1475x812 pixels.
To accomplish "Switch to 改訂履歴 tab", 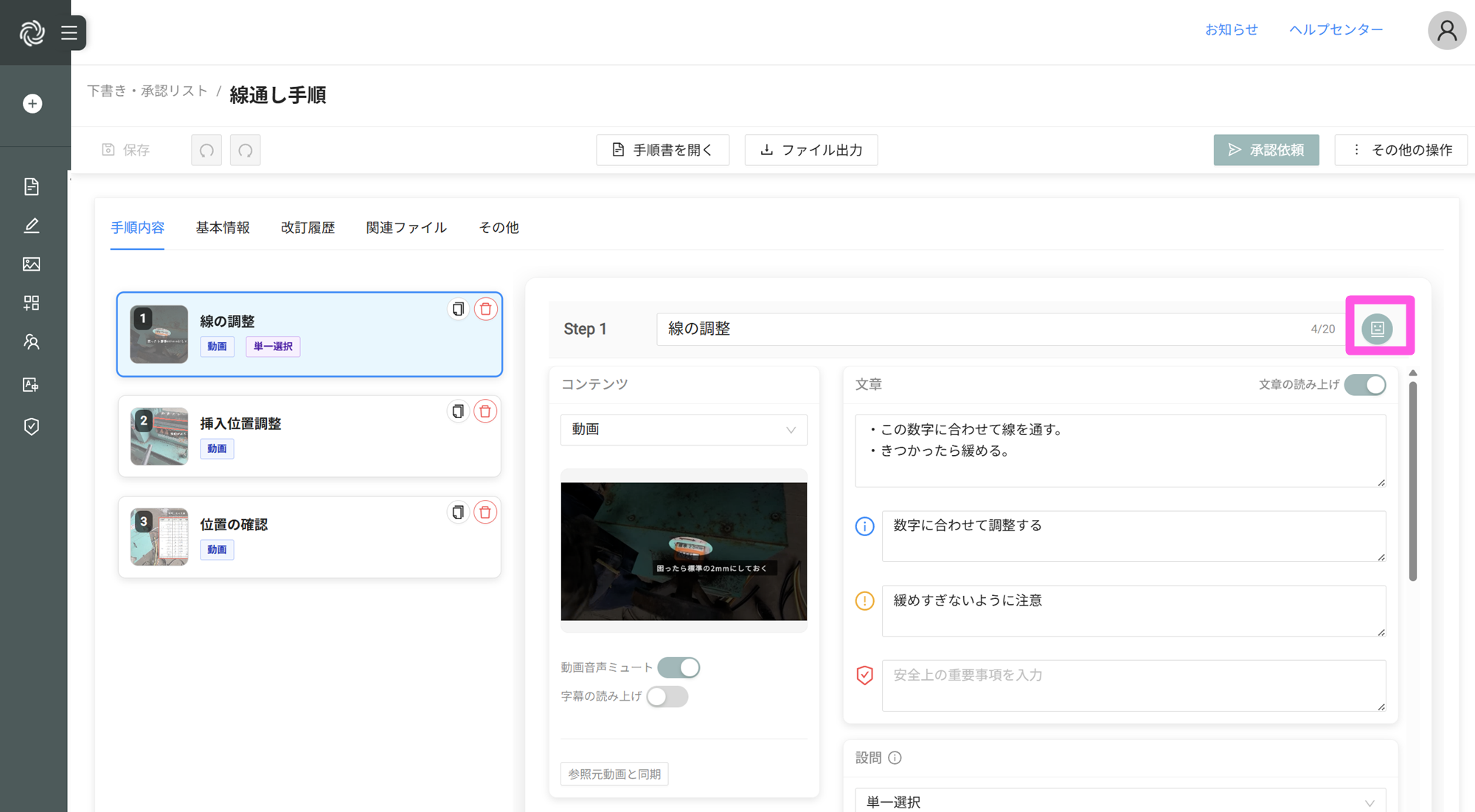I will 308,228.
